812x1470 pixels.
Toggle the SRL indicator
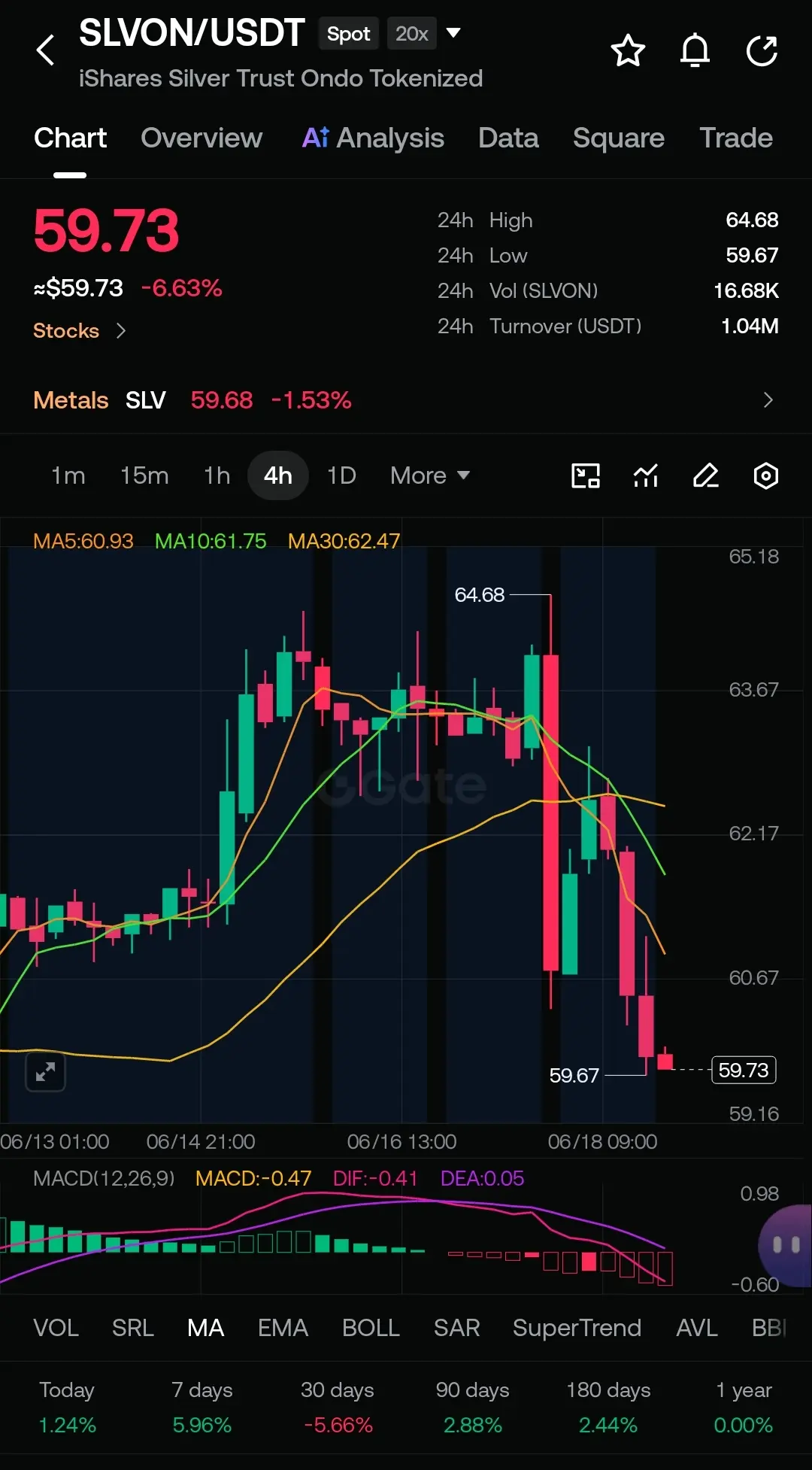tap(133, 1328)
